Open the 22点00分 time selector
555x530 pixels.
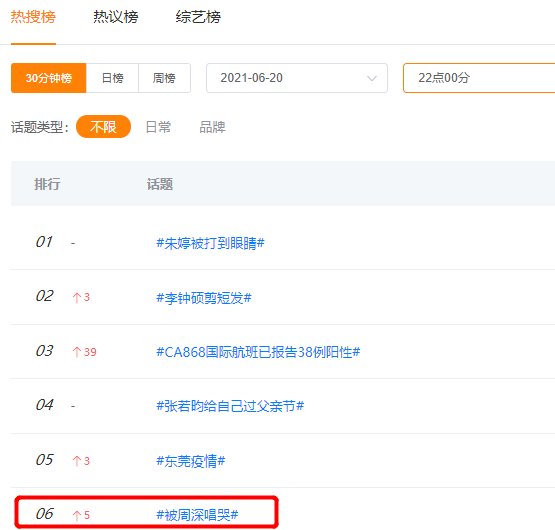coord(479,78)
